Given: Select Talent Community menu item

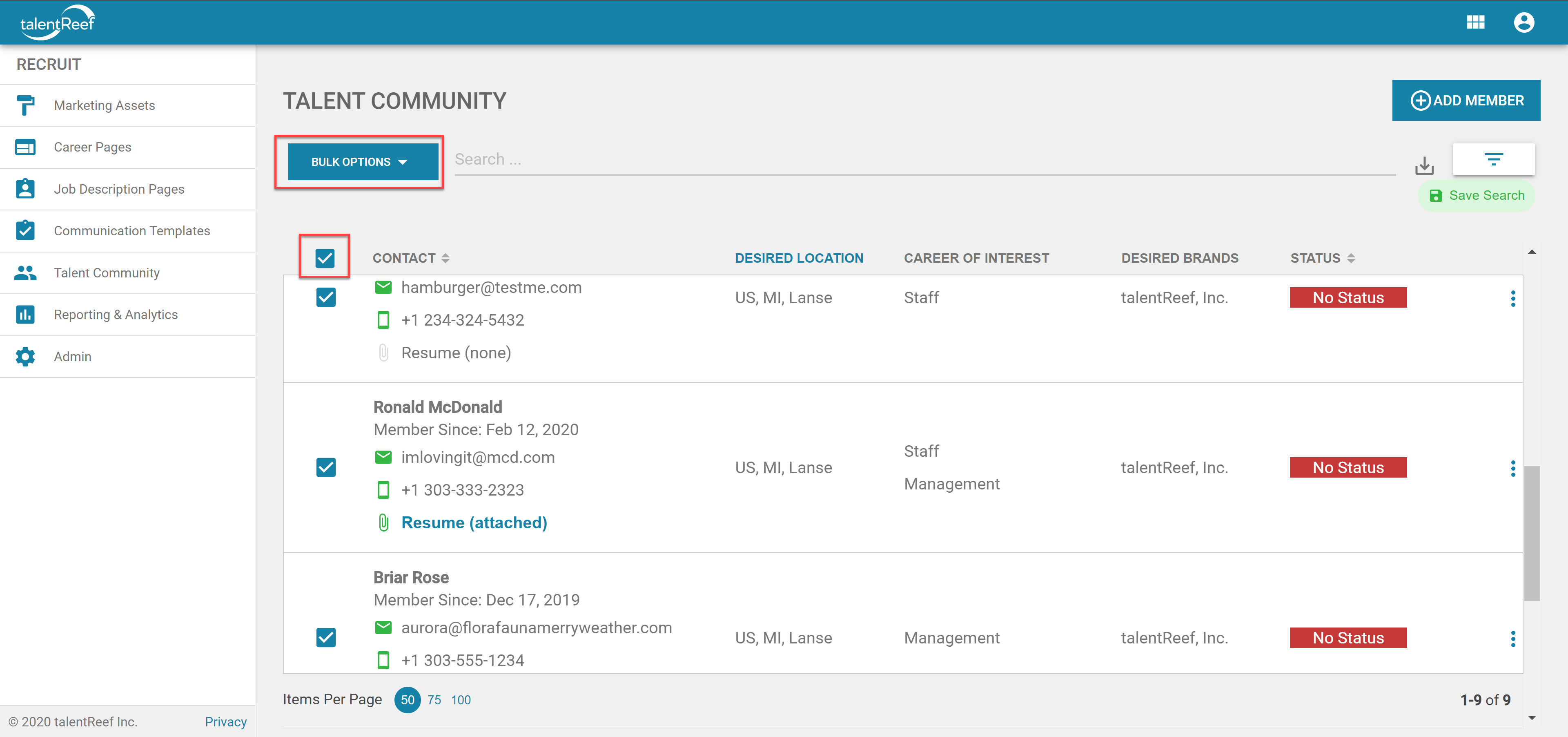Looking at the screenshot, I should point(128,273).
